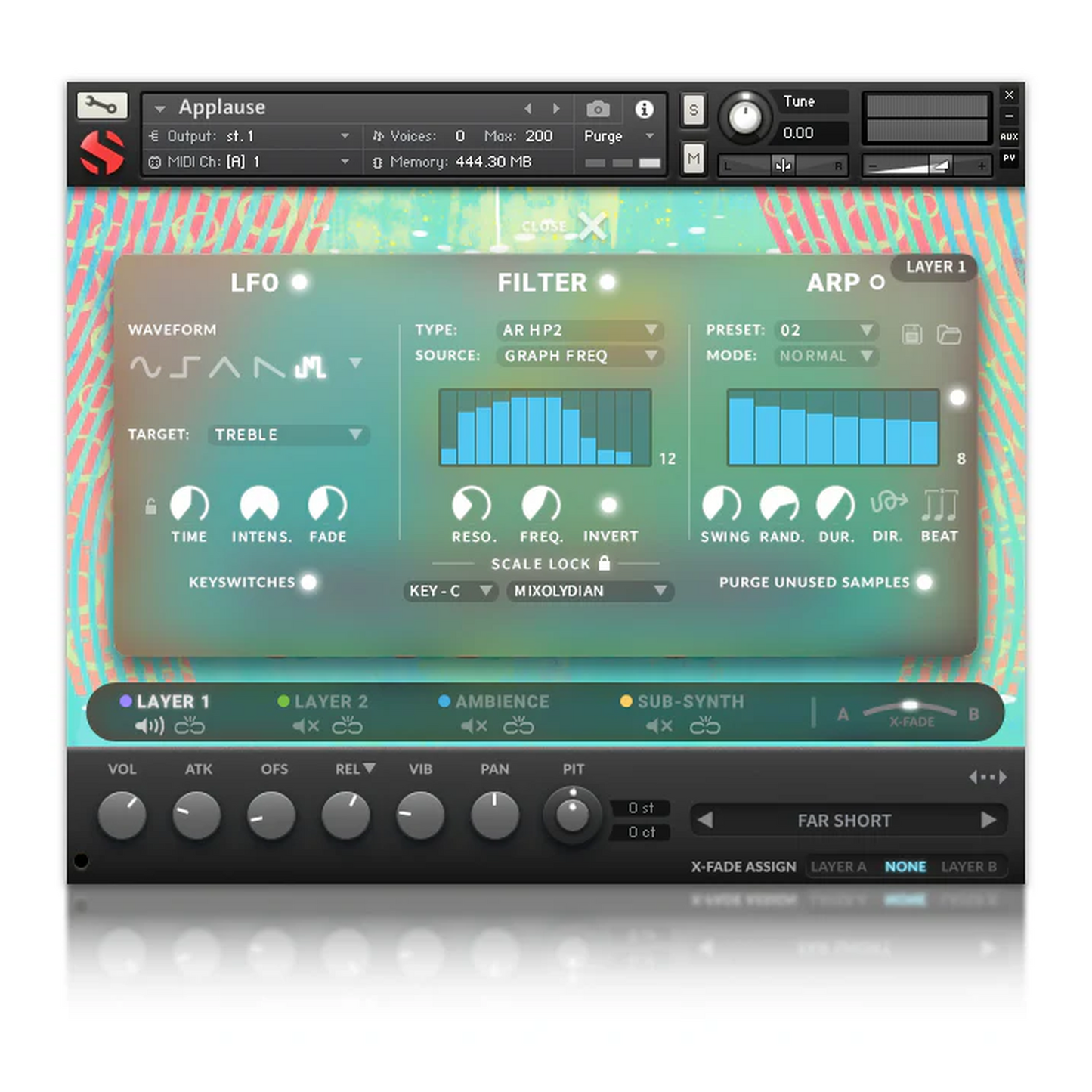The width and height of the screenshot is (1092, 1092).
Task: Take a snapshot with the camera icon
Action: click(598, 110)
